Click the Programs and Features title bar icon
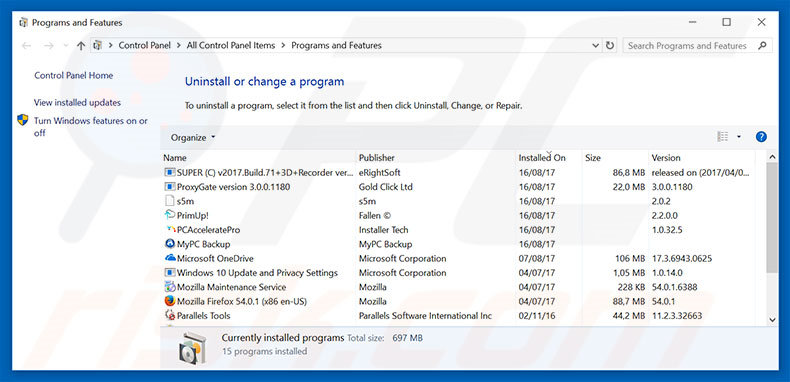790x382 pixels. point(23,23)
